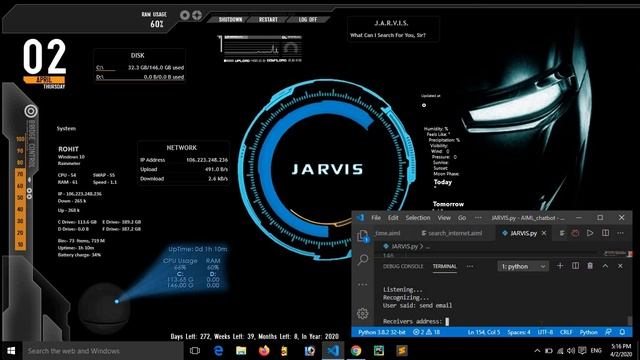The image size is (640, 360).
Task: Open the Manage gear icon in VS Code
Action: (x=362, y=313)
